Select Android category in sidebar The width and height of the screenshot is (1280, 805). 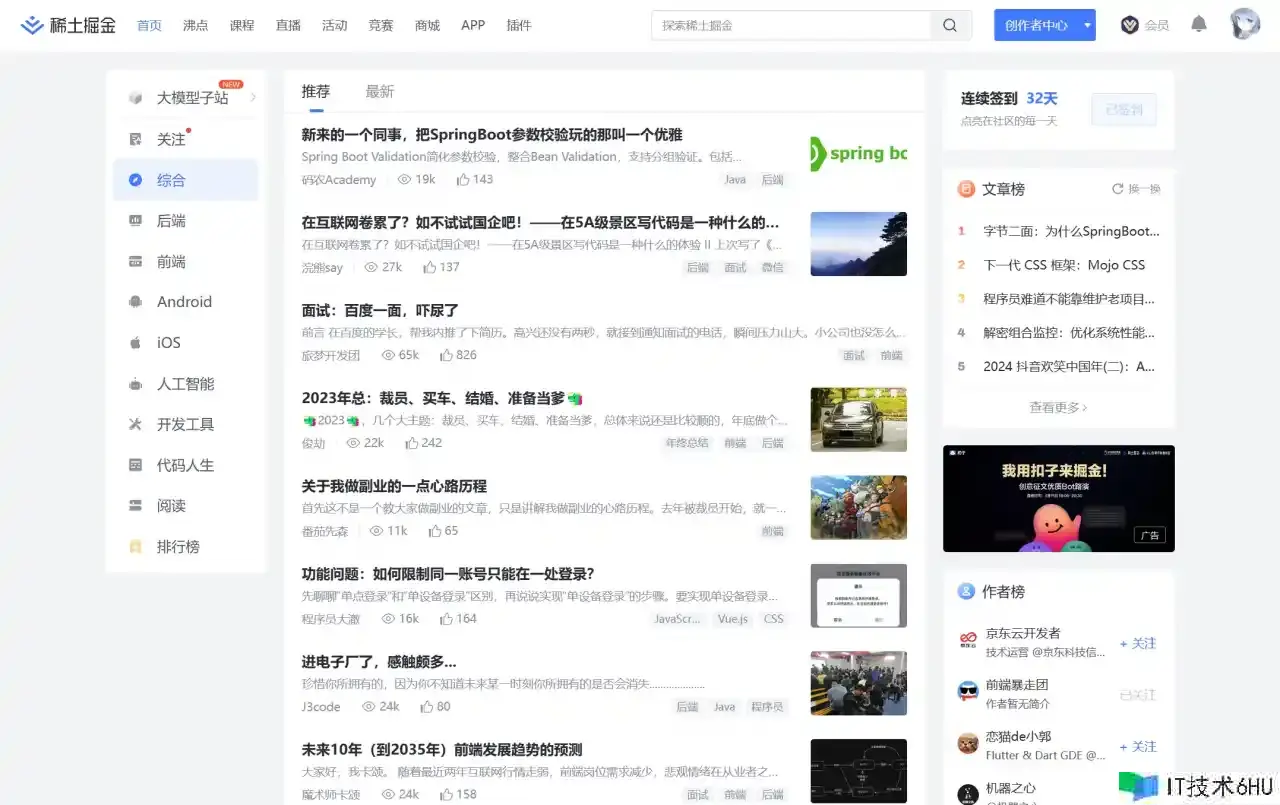click(184, 302)
